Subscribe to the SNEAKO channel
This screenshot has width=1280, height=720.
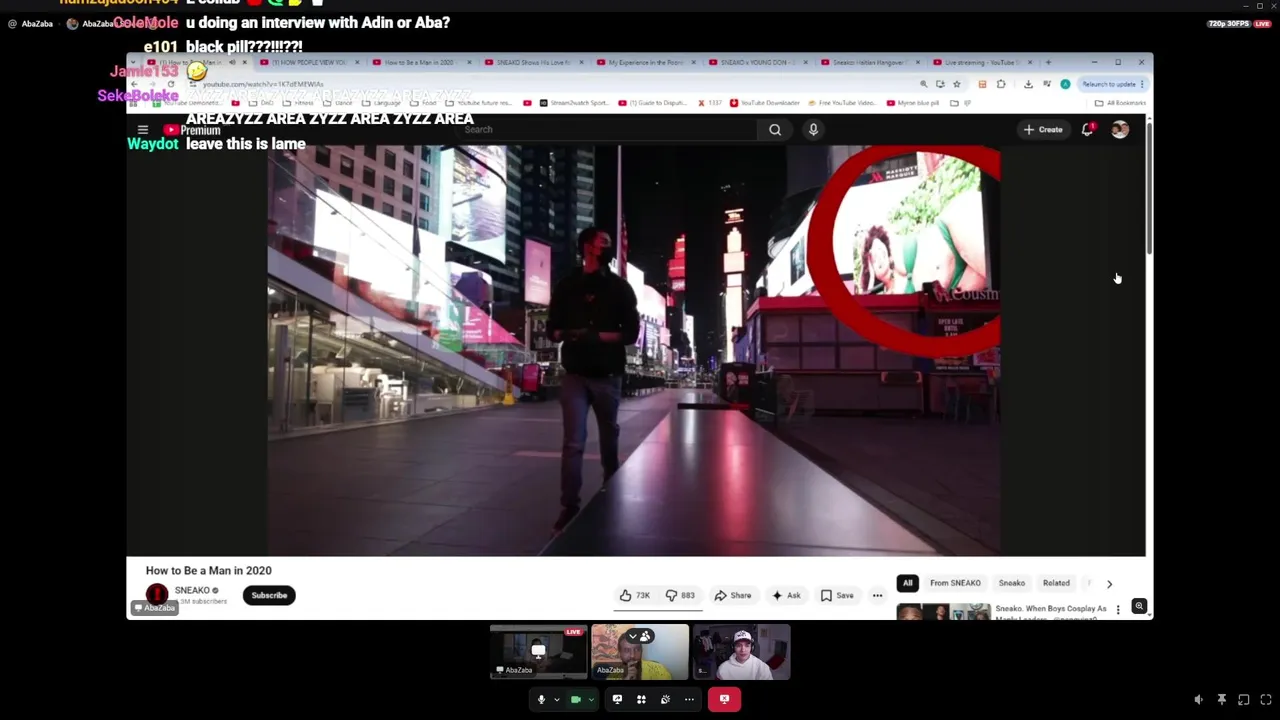coord(269,595)
